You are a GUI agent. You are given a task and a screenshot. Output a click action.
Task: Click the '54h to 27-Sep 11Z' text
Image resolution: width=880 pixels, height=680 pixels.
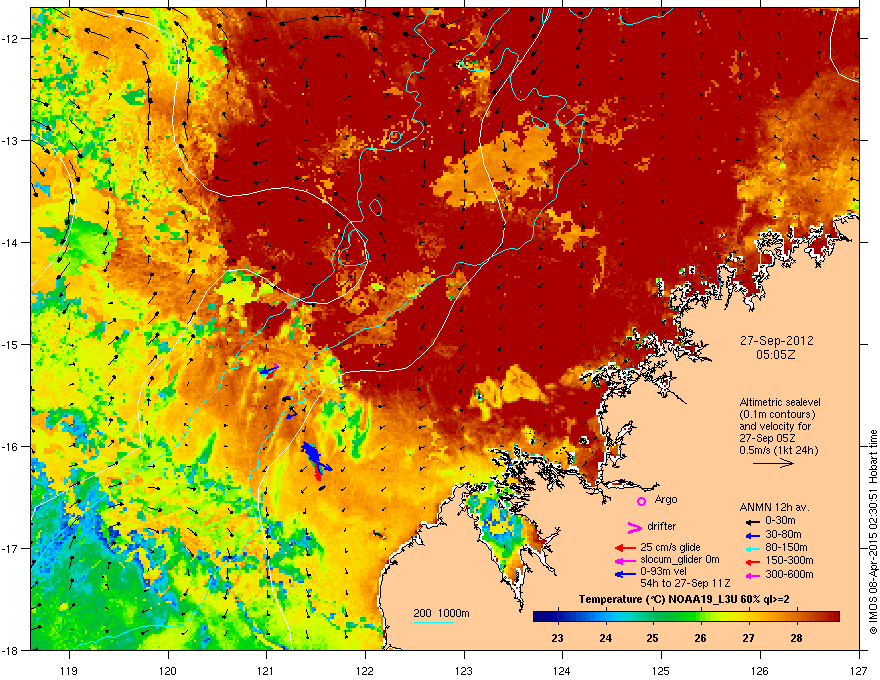[685, 583]
